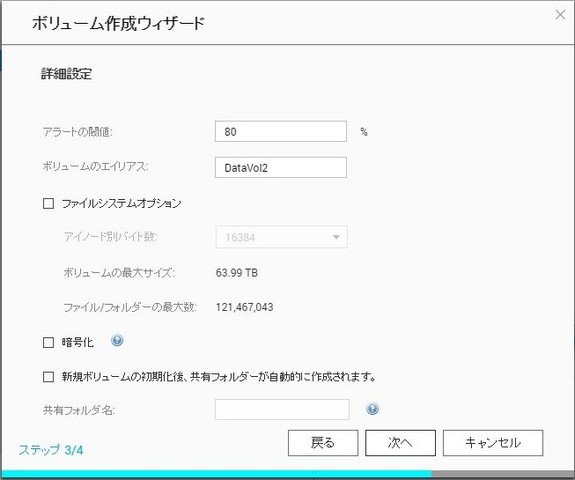The width and height of the screenshot is (575, 480).
Task: Click the ボリュームのエイリアス label
Action: tap(95, 166)
